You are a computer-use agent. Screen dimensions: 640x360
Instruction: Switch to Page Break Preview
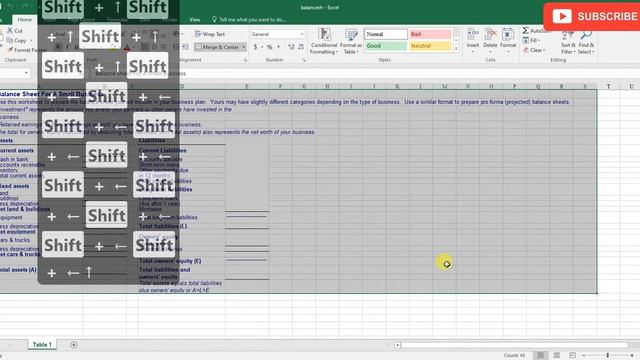click(x=572, y=356)
